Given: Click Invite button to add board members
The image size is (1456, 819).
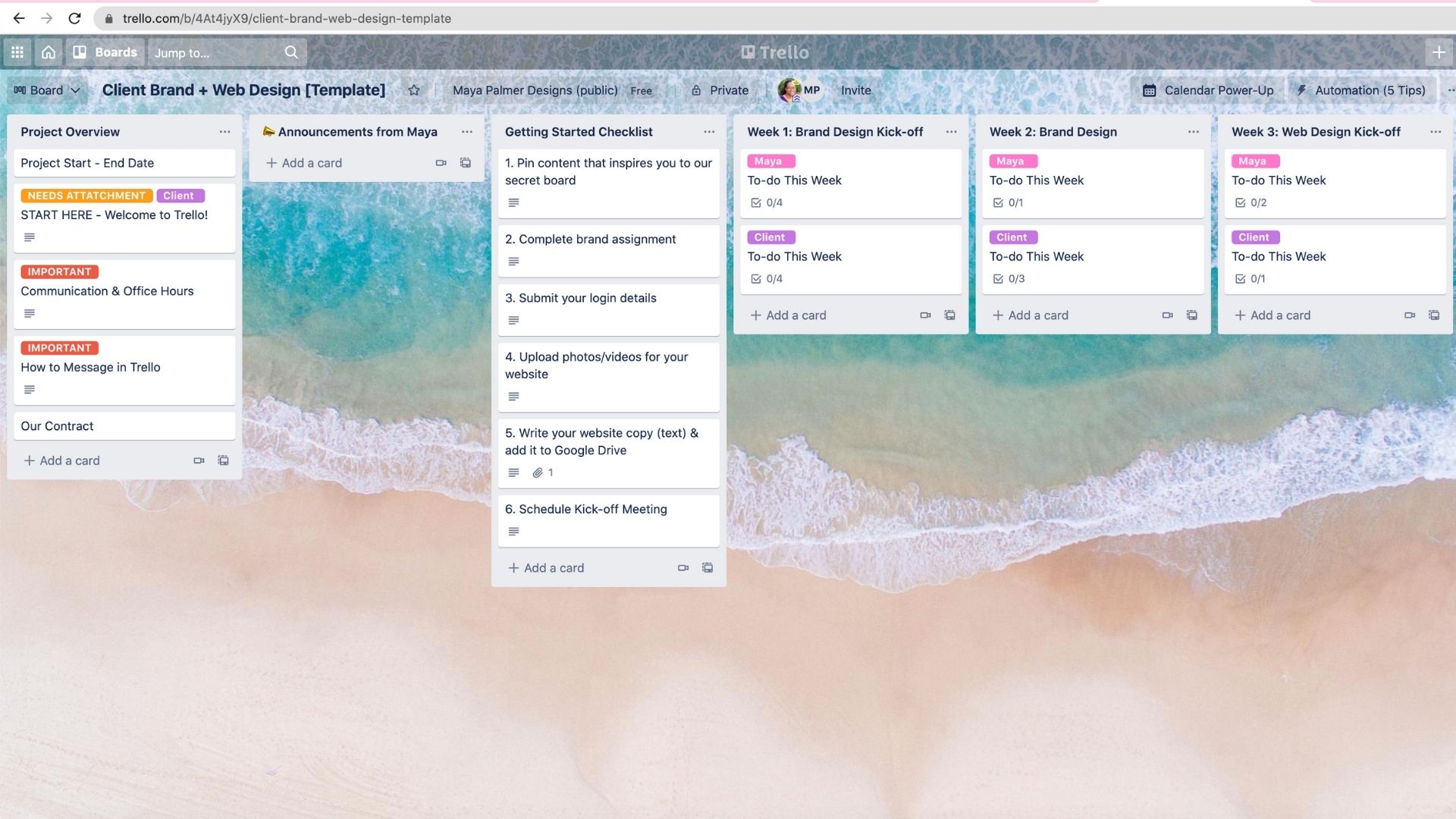Looking at the screenshot, I should 855,90.
